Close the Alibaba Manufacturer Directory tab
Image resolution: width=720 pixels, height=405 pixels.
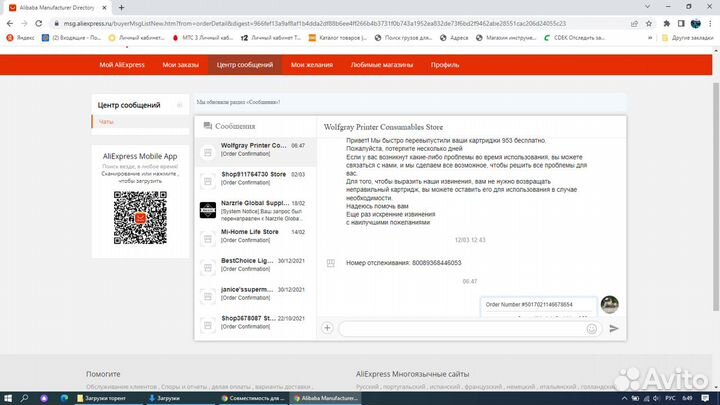(104, 8)
